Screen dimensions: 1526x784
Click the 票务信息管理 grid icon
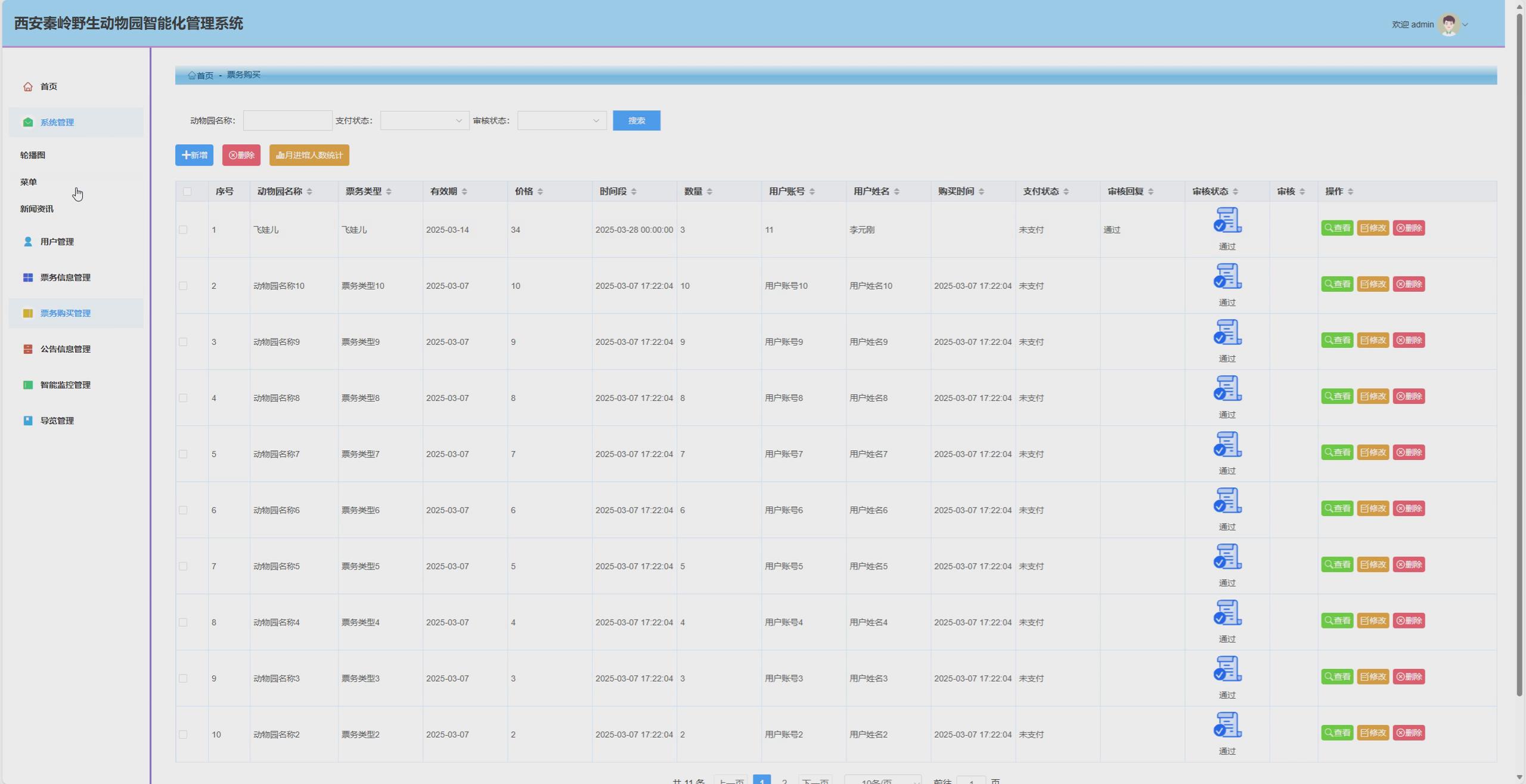click(x=28, y=278)
